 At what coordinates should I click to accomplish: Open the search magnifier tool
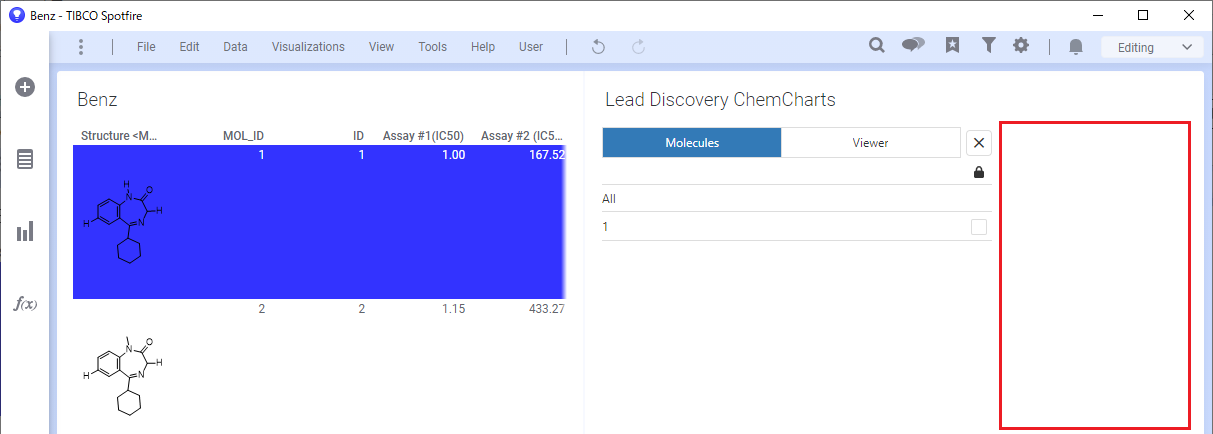(877, 46)
